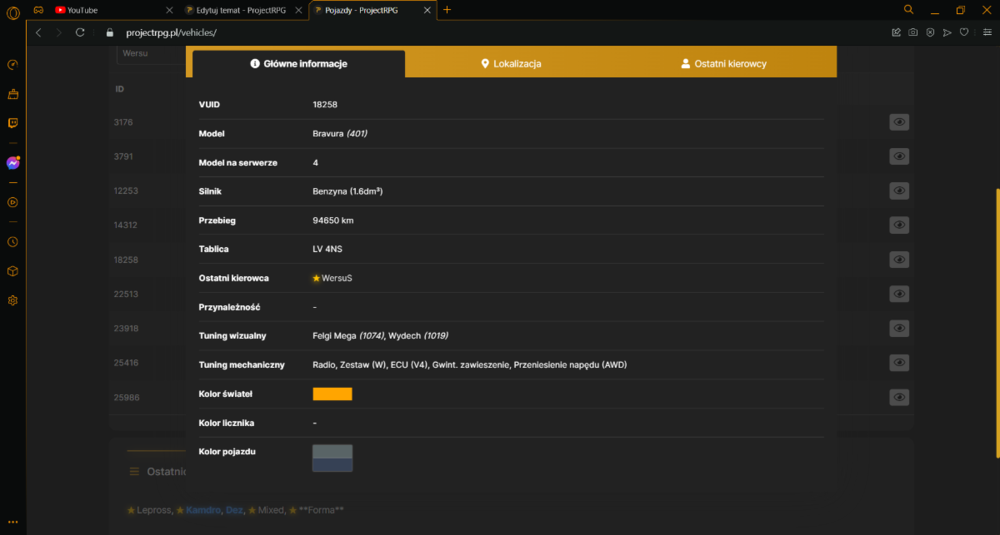1000x535 pixels.
Task: Open the briefcase icon in Opera sidebar
Action: point(13,94)
